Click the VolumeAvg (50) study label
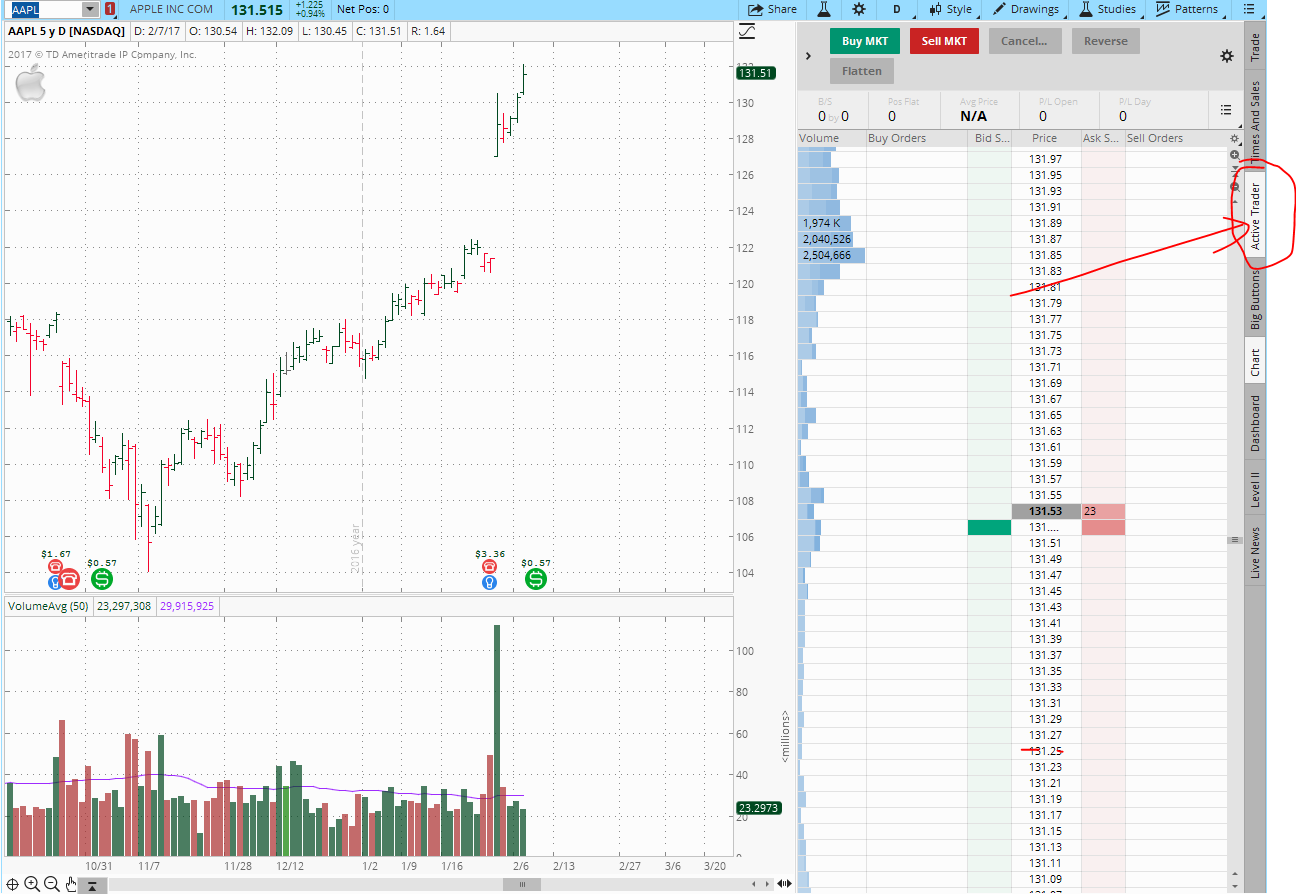 [48, 606]
